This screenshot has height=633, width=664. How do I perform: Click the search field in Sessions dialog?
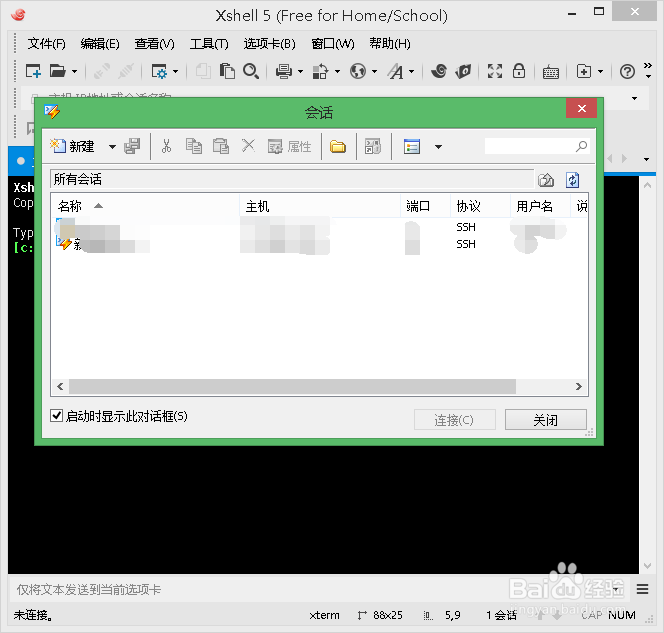click(537, 147)
